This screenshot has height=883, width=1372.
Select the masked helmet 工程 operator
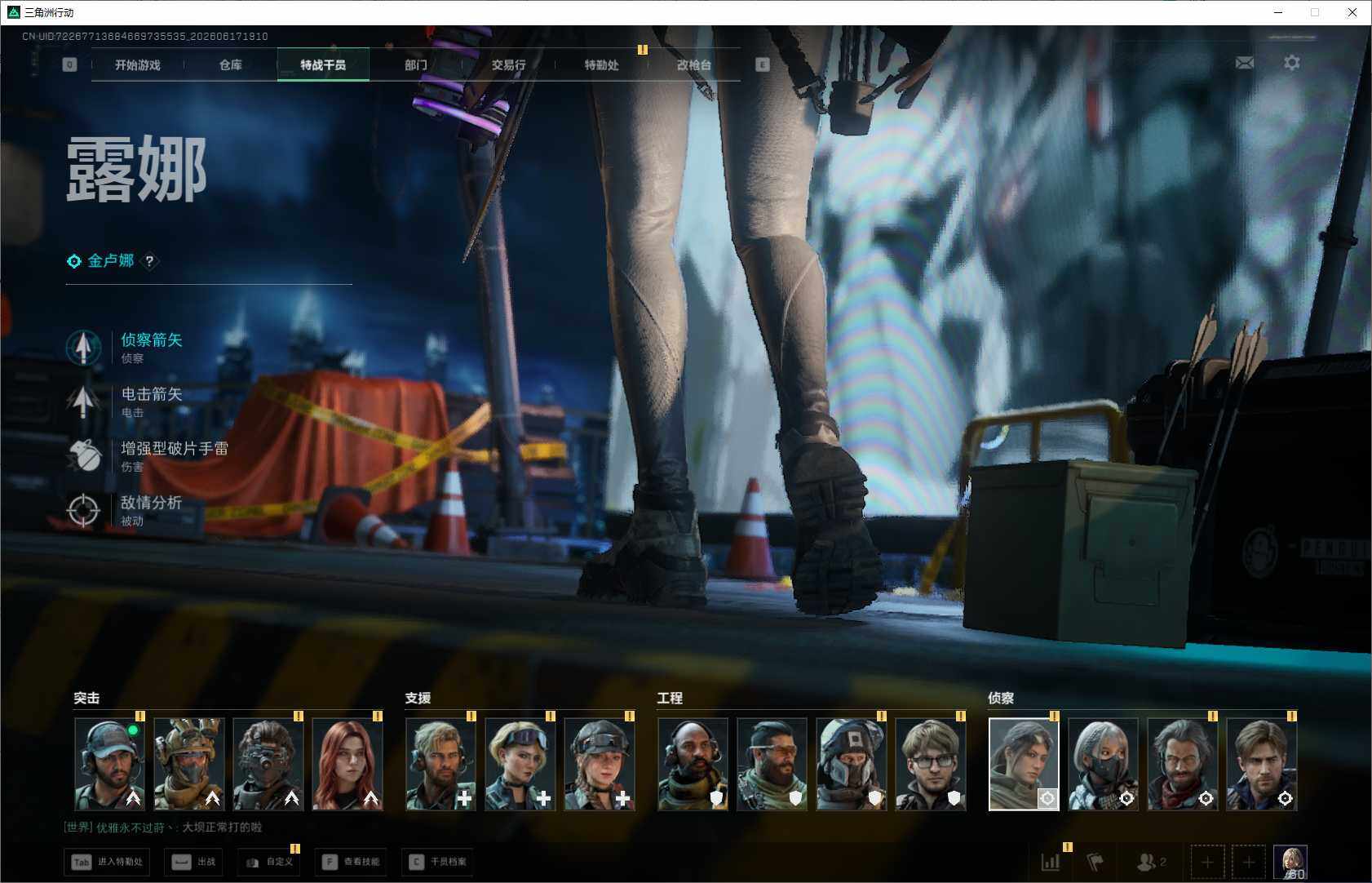tap(852, 764)
